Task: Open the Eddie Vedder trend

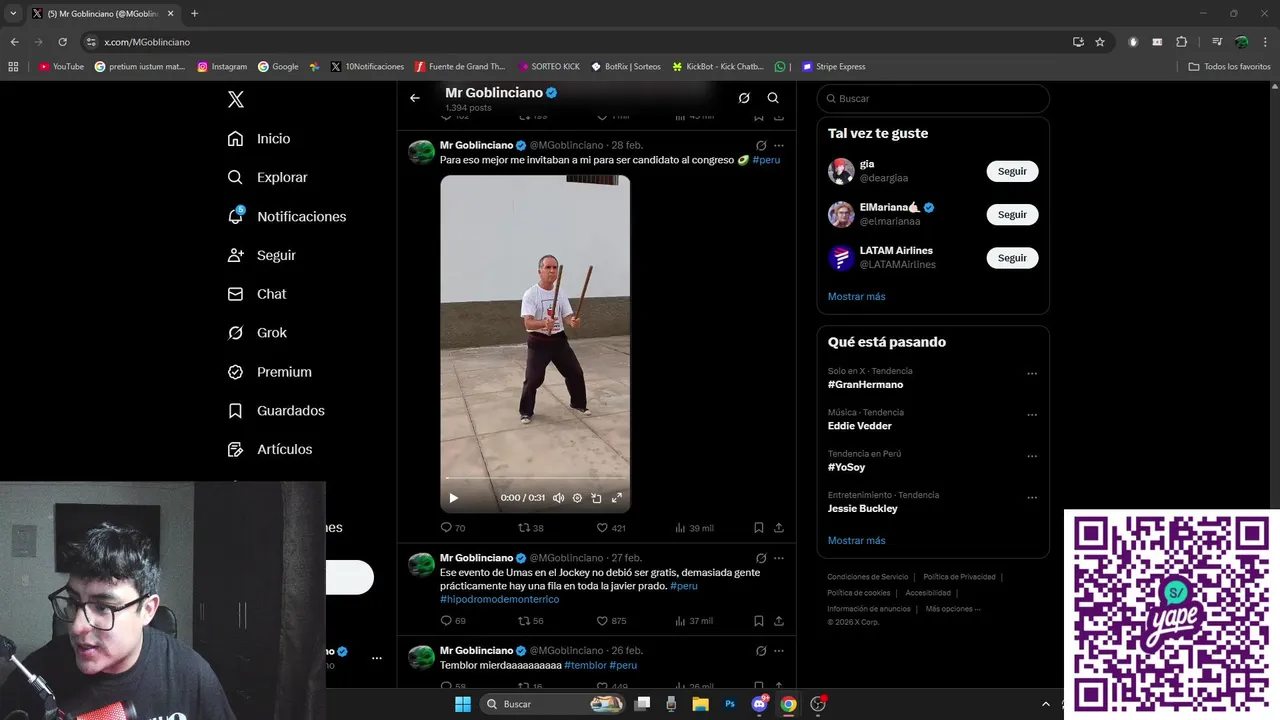Action: pos(859,426)
